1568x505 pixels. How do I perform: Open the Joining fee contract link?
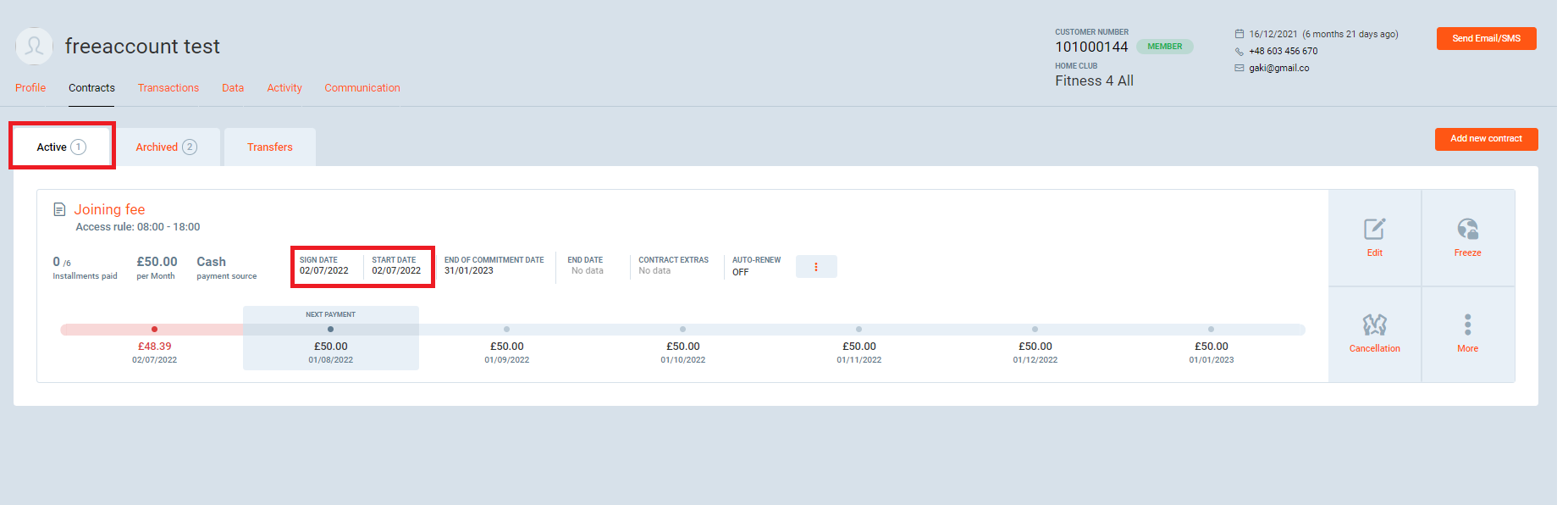point(109,209)
